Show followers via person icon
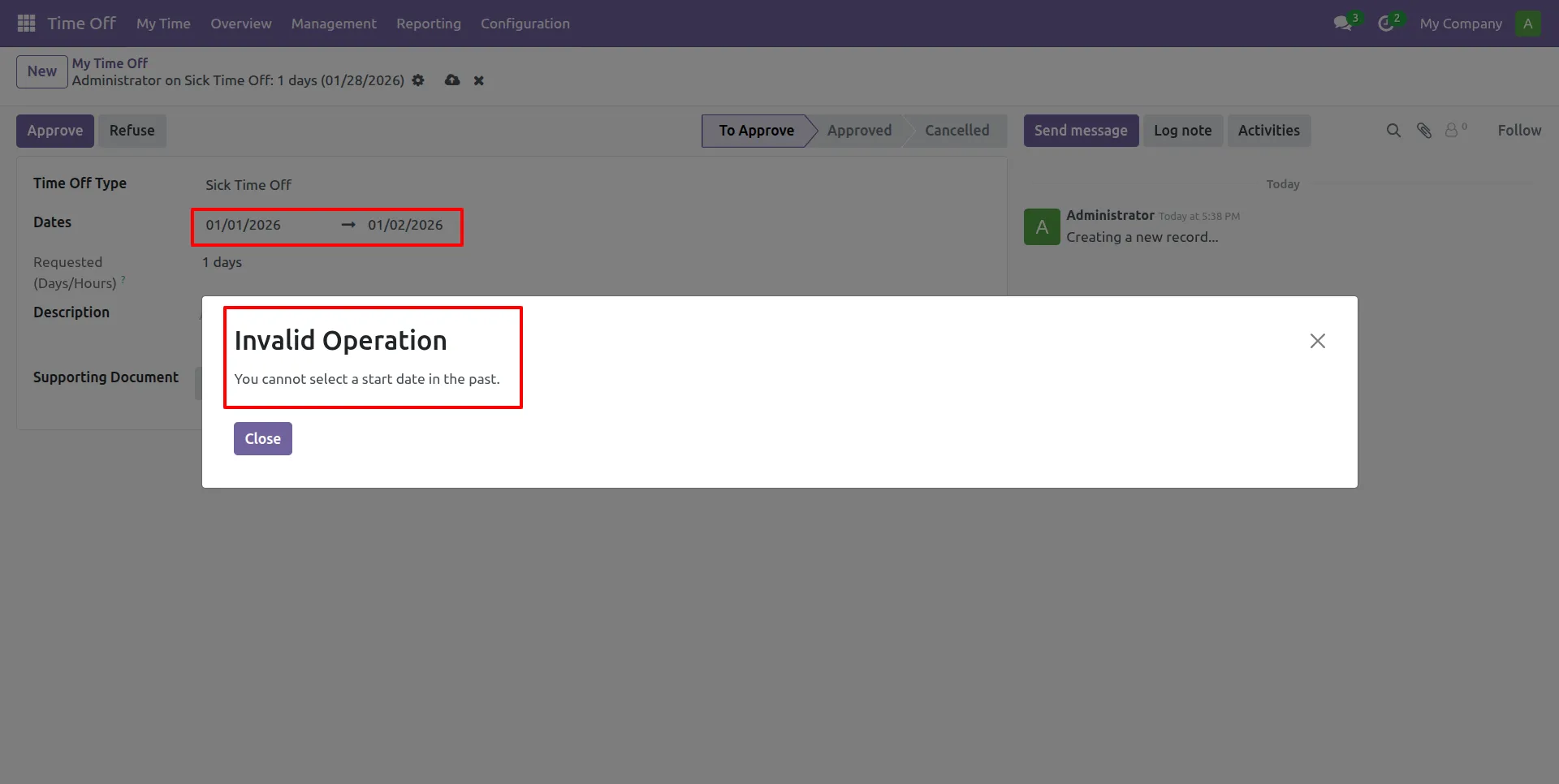 coord(1451,130)
